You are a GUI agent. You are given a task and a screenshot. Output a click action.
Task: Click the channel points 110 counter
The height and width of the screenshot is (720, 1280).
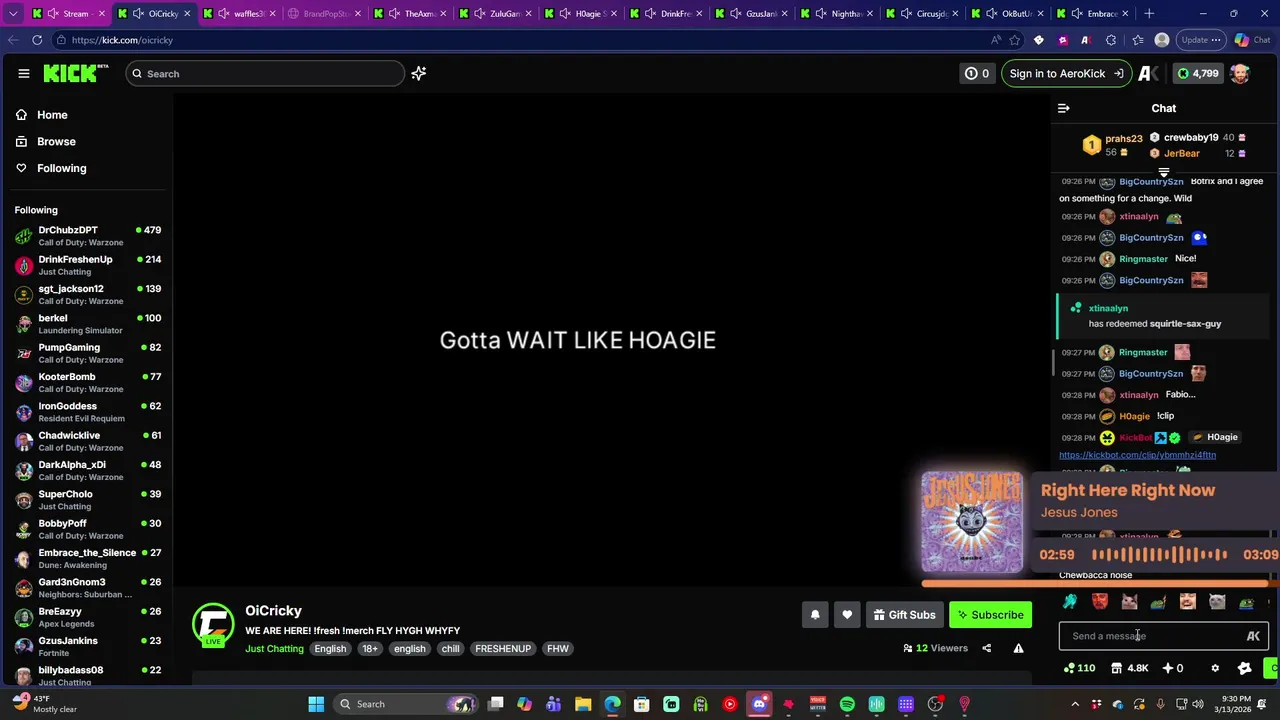[x=1079, y=668]
